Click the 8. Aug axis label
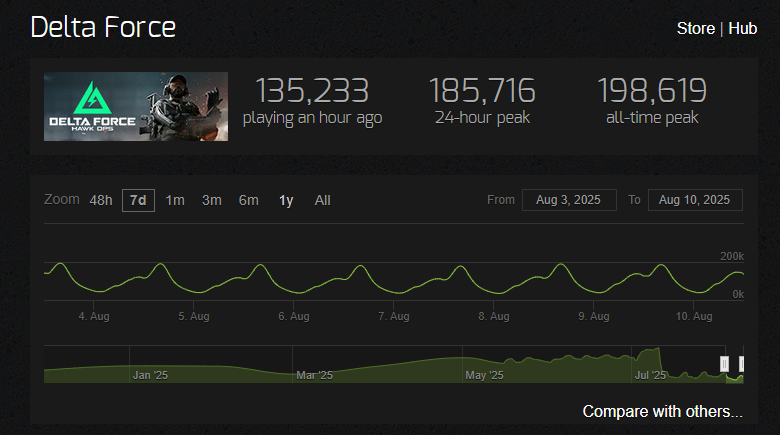 494,316
